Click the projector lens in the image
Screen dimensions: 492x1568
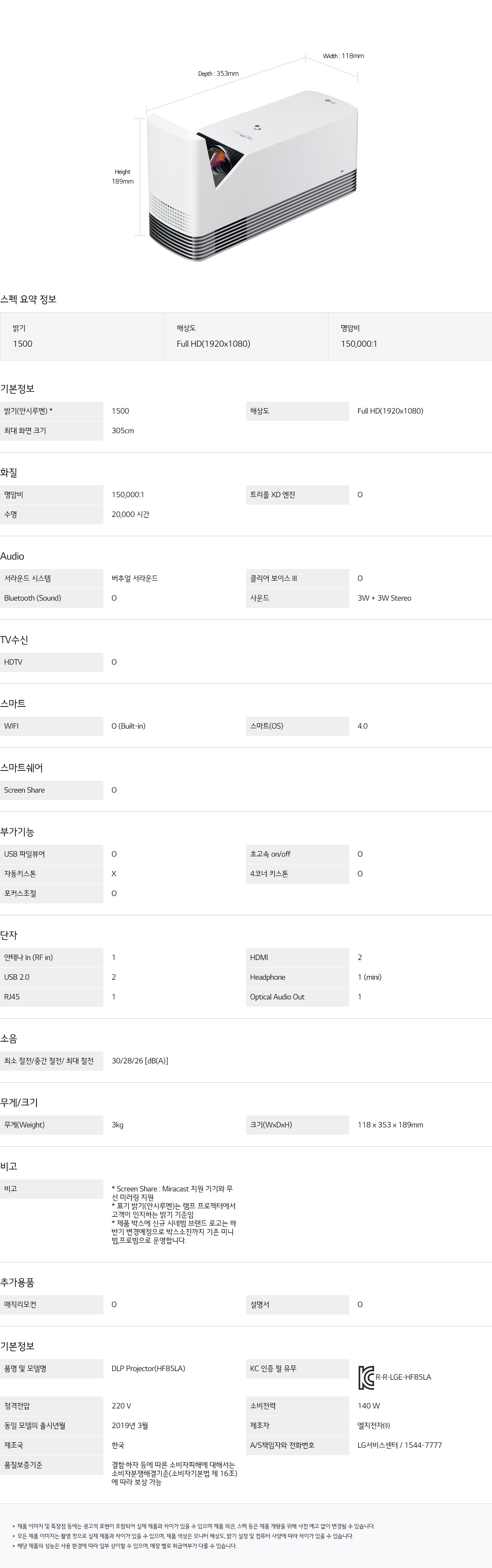tap(219, 159)
